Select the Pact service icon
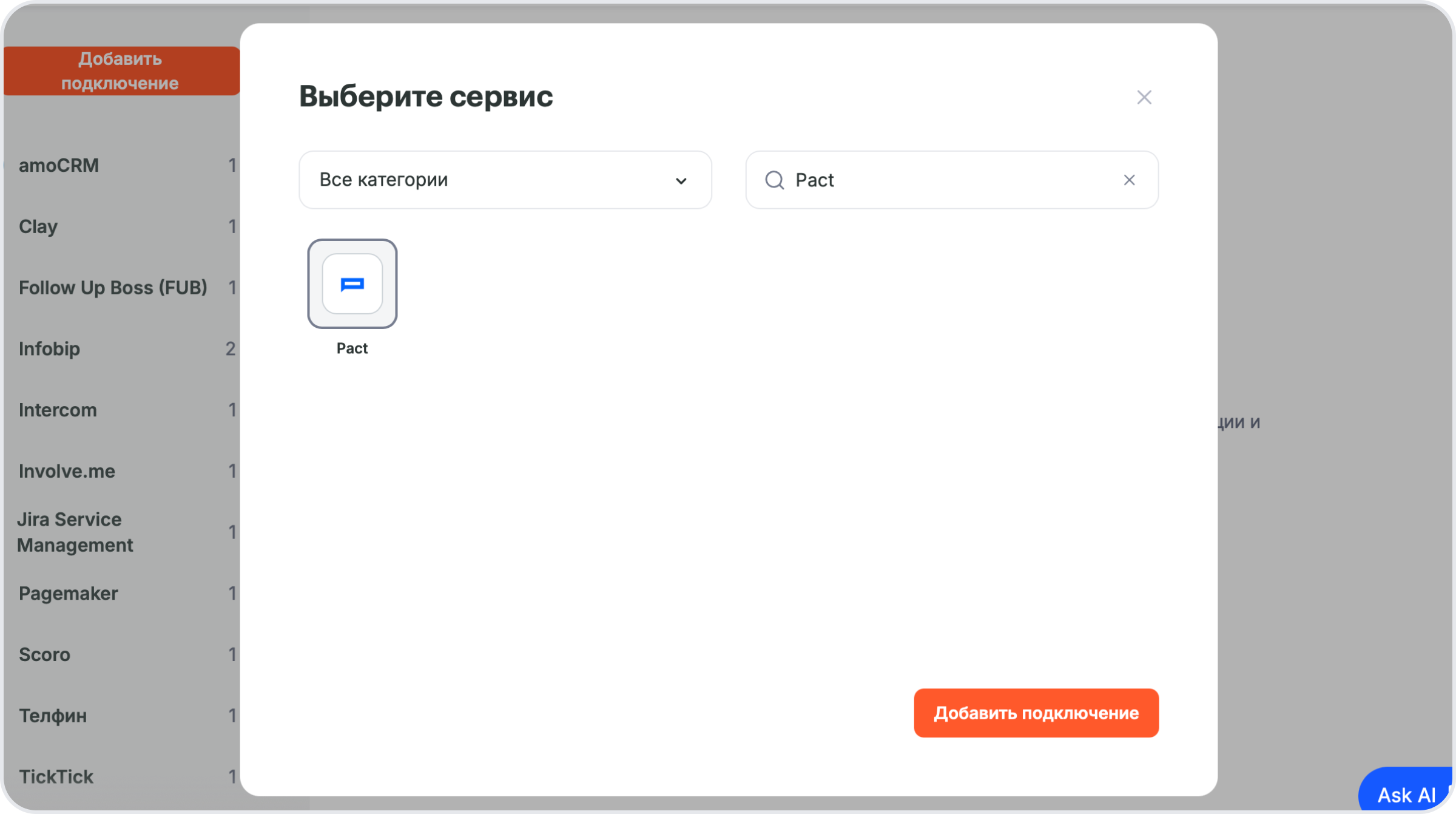 pos(352,283)
